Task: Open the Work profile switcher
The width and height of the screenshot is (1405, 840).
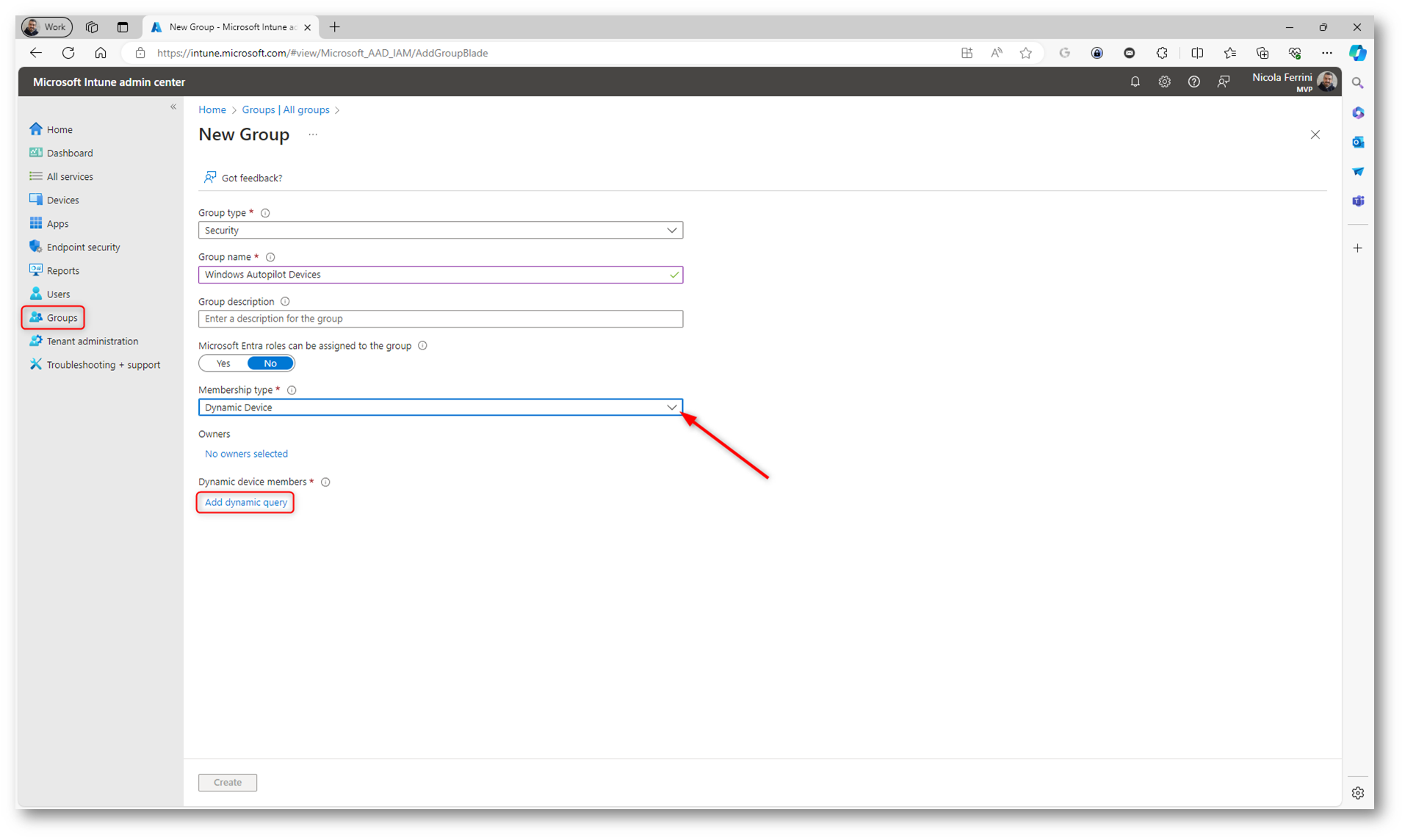Action: [47, 27]
